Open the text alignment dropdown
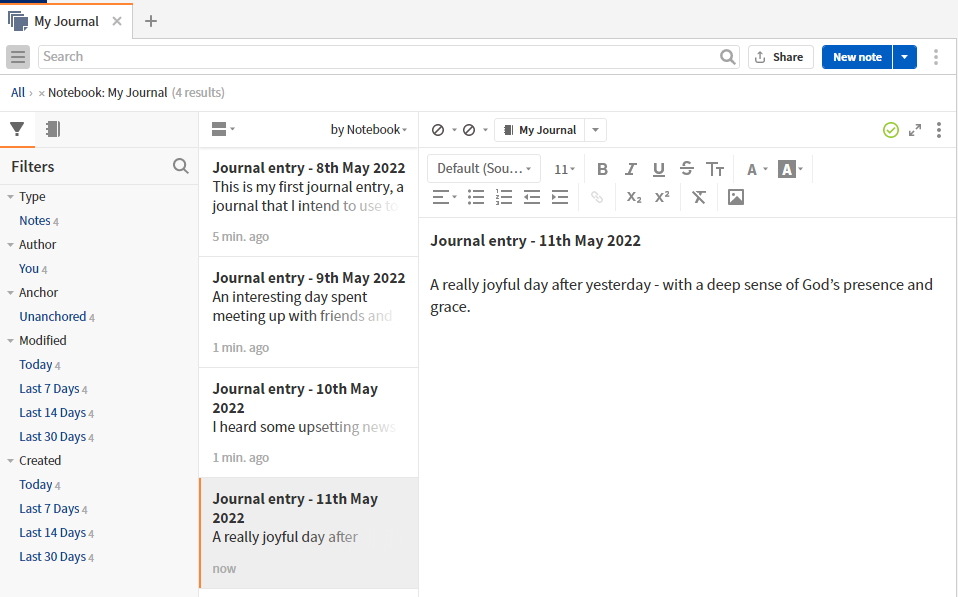Image resolution: width=958 pixels, height=597 pixels. (444, 197)
